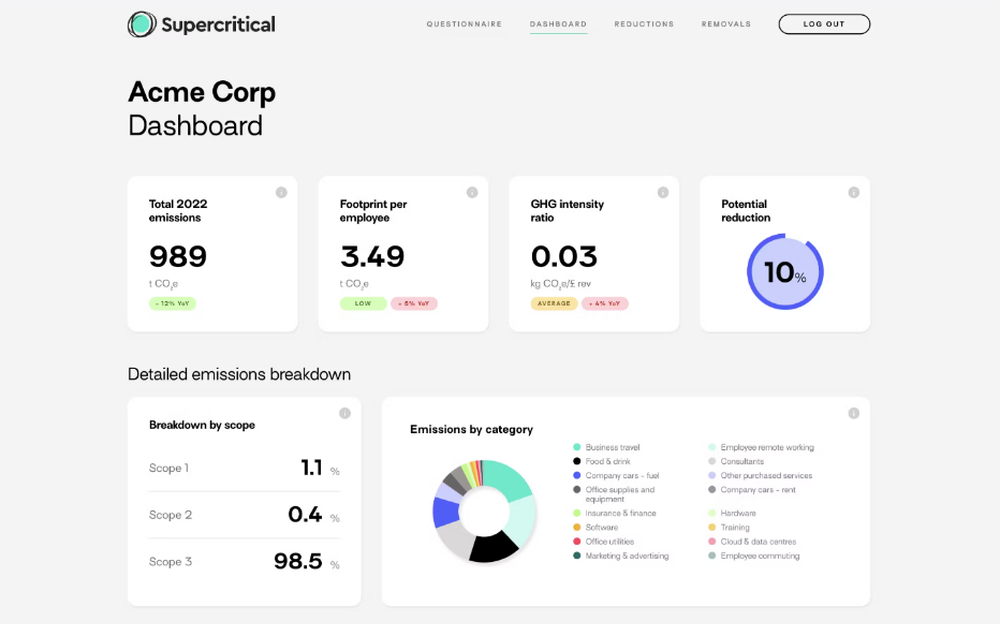Viewport: 1000px width, 624px height.
Task: Click the Supercritical logo icon
Action: pyautogui.click(x=142, y=24)
